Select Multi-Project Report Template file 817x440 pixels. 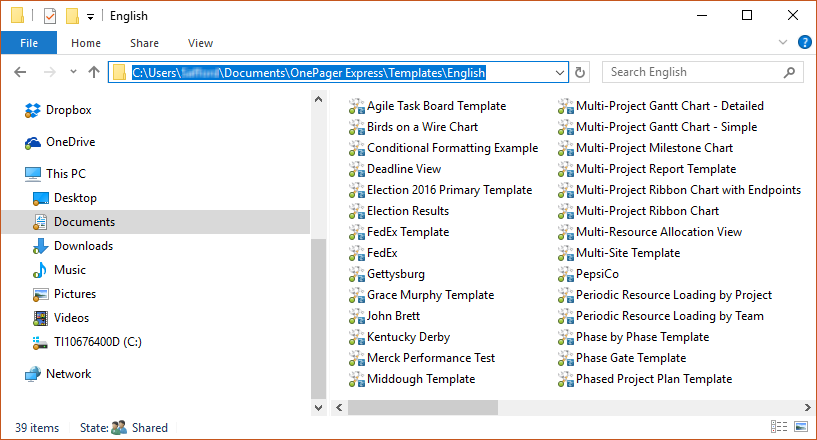point(647,169)
